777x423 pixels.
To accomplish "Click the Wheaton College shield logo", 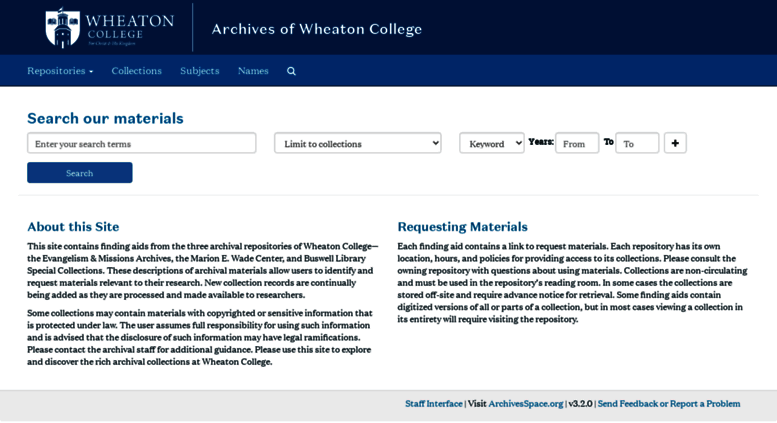I will (62, 28).
